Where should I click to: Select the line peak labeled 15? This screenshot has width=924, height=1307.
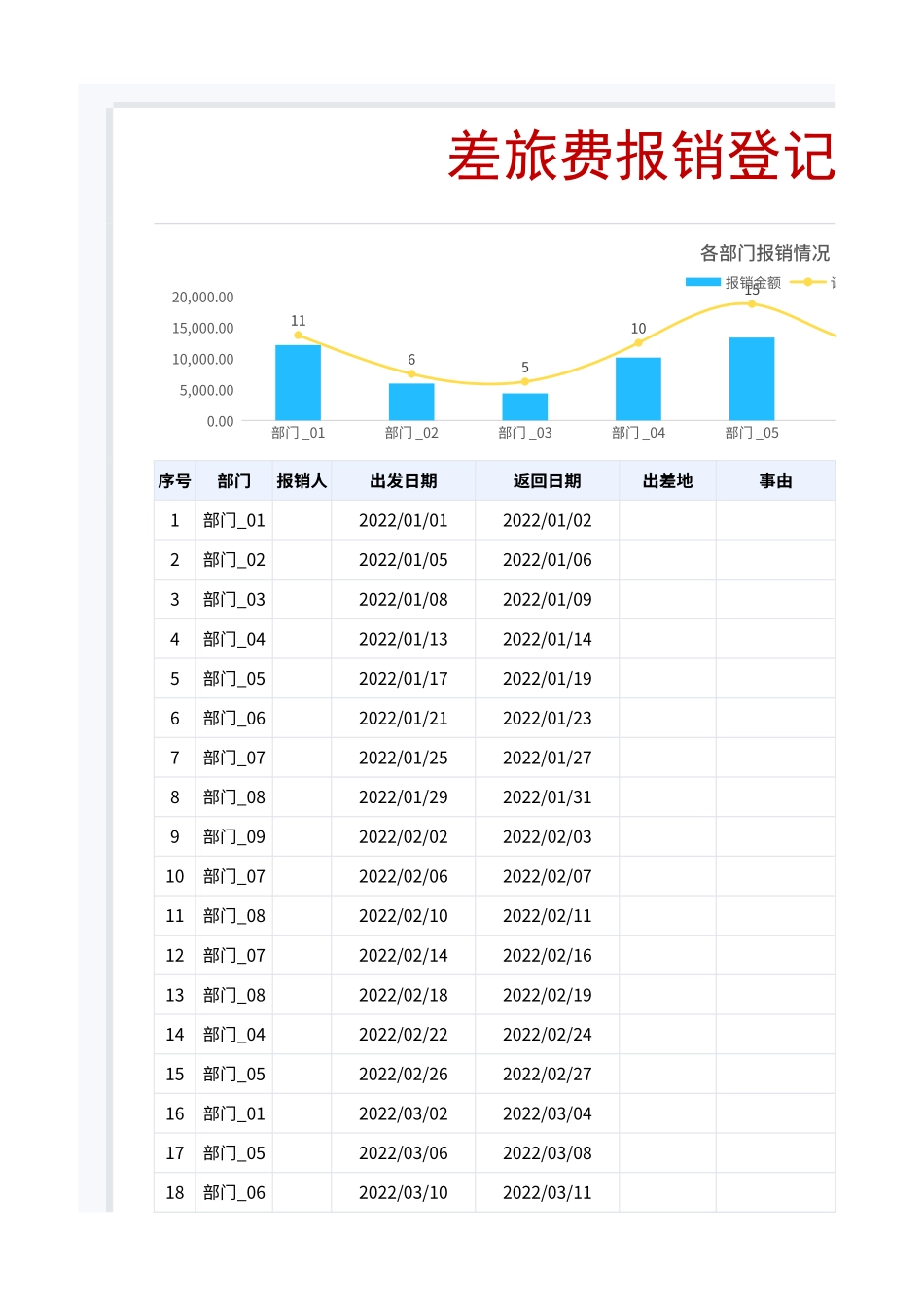tap(751, 303)
